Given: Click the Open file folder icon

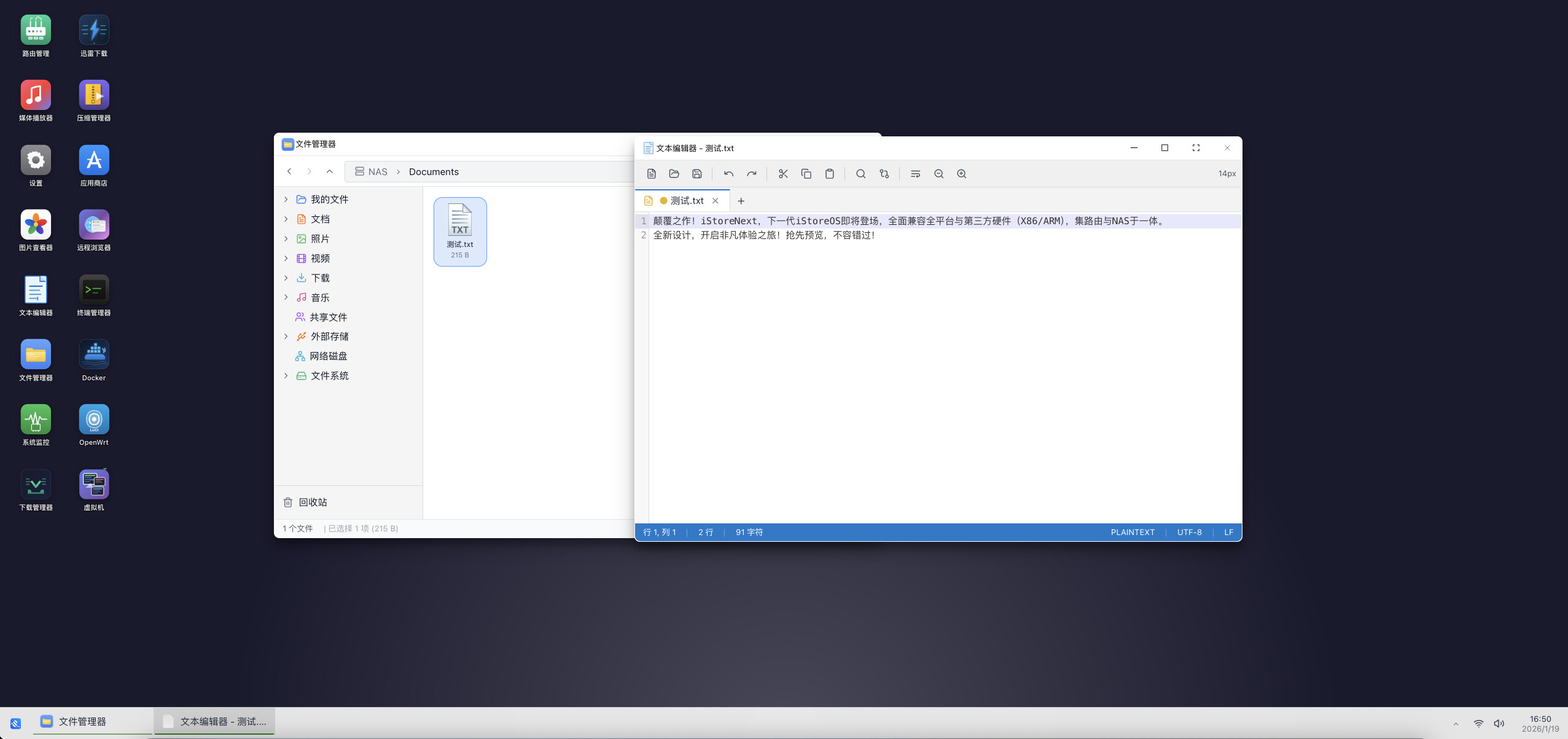Looking at the screenshot, I should click(674, 174).
